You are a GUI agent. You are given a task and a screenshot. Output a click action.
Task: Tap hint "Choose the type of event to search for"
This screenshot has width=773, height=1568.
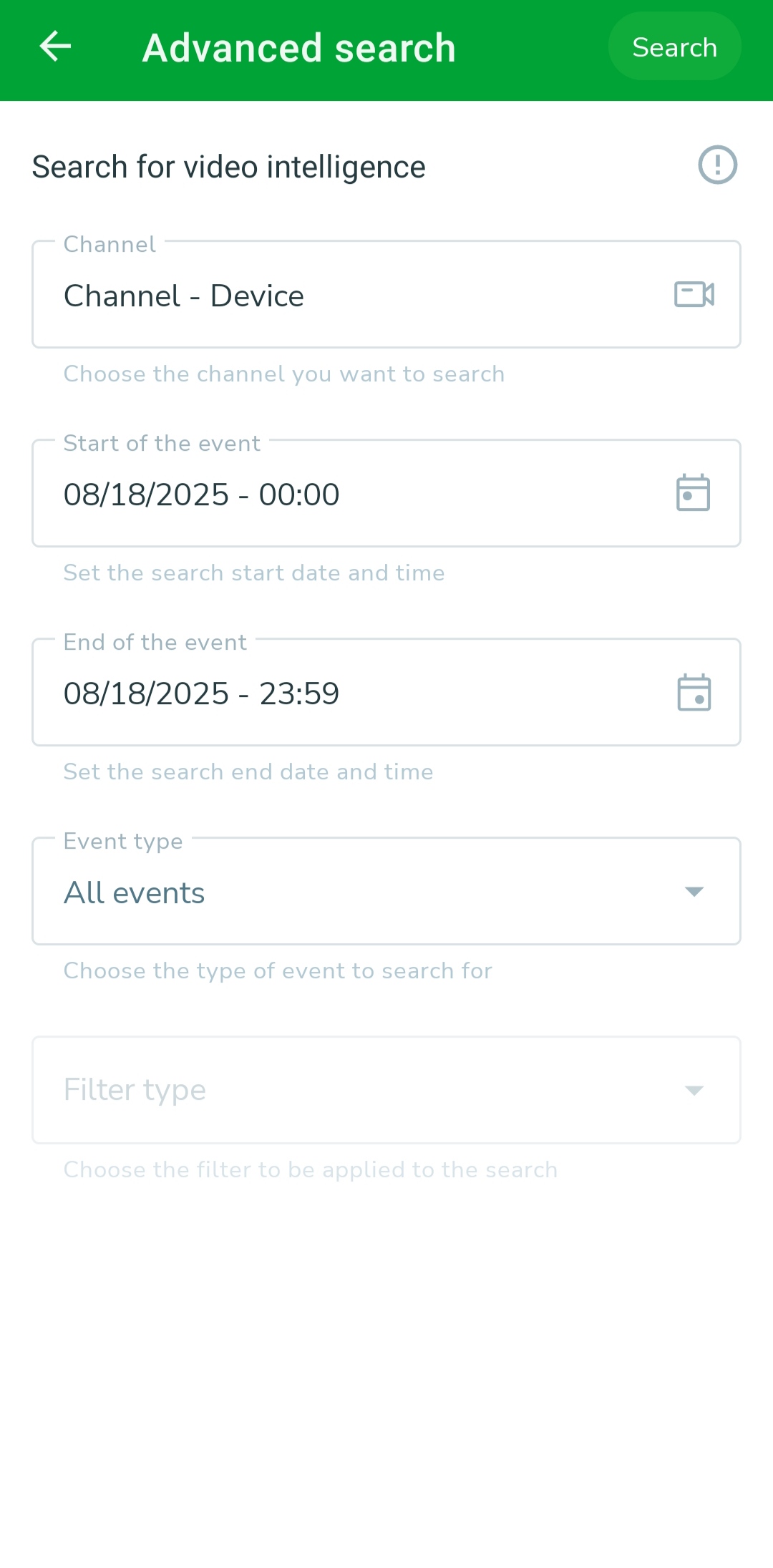[x=278, y=970]
